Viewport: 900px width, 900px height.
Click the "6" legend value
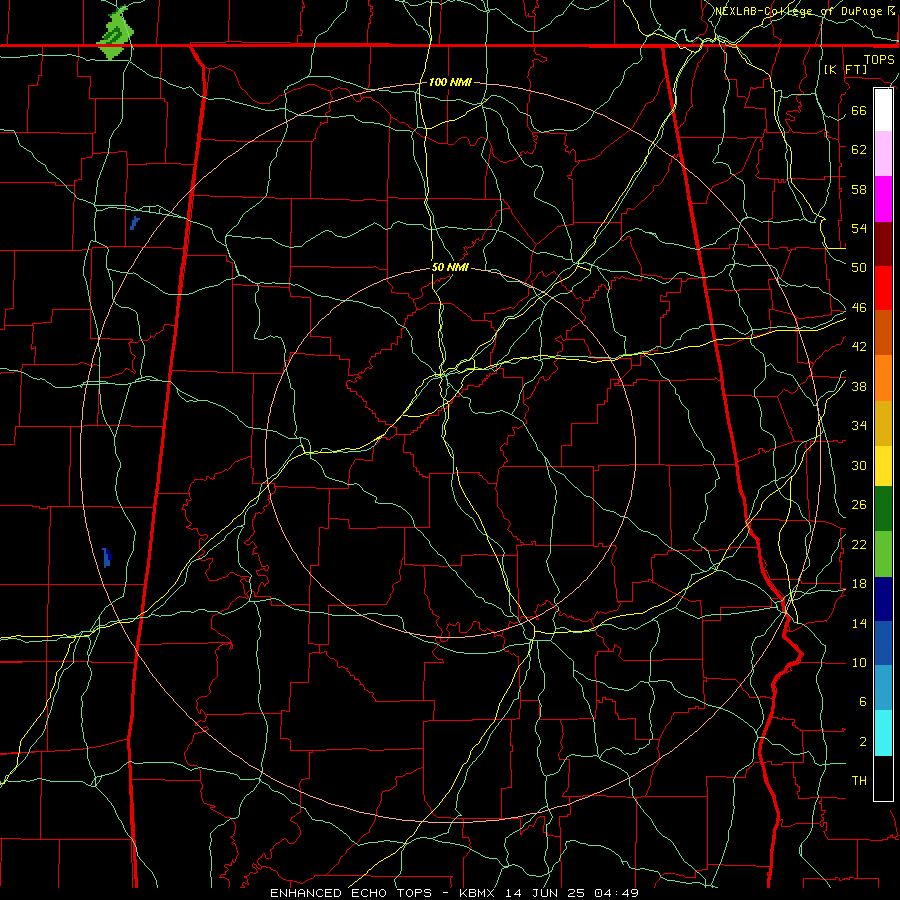[862, 702]
